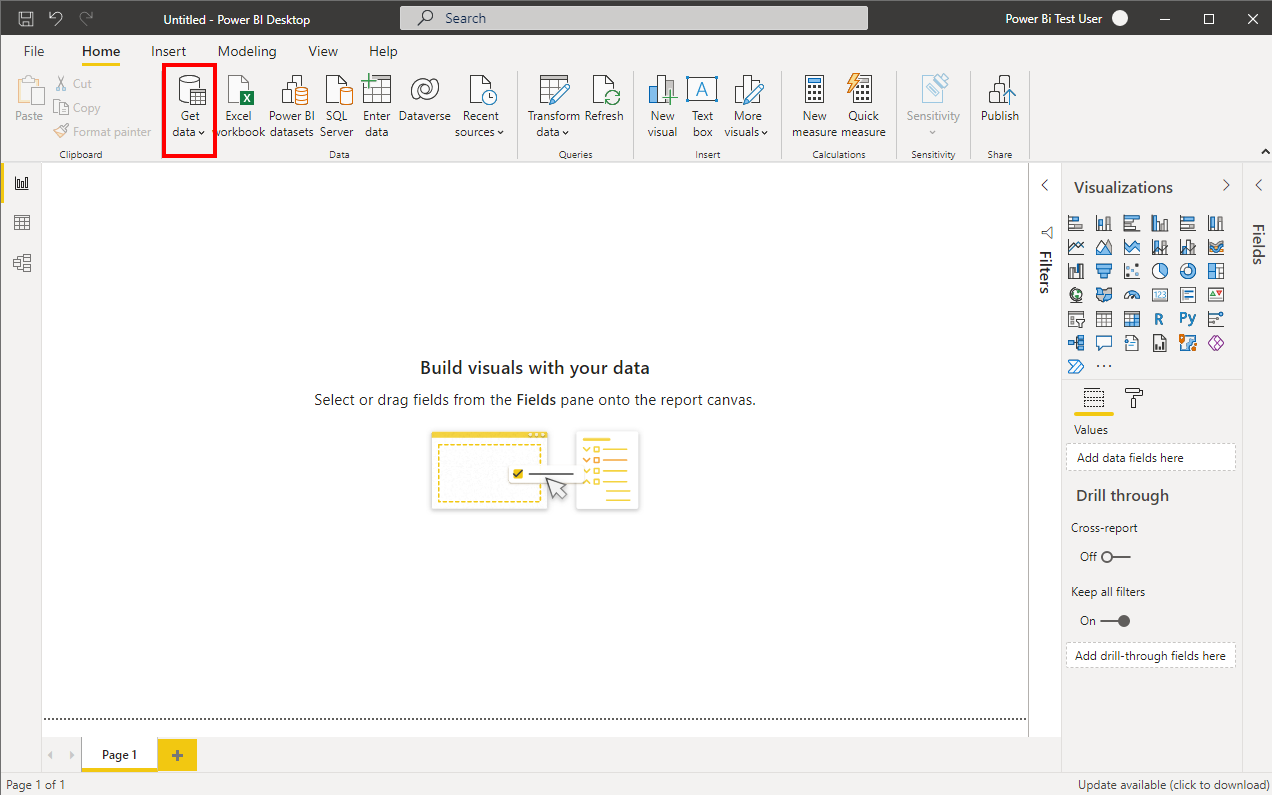Open Transform data query editor
Image resolution: width=1272 pixels, height=795 pixels.
tap(553, 92)
